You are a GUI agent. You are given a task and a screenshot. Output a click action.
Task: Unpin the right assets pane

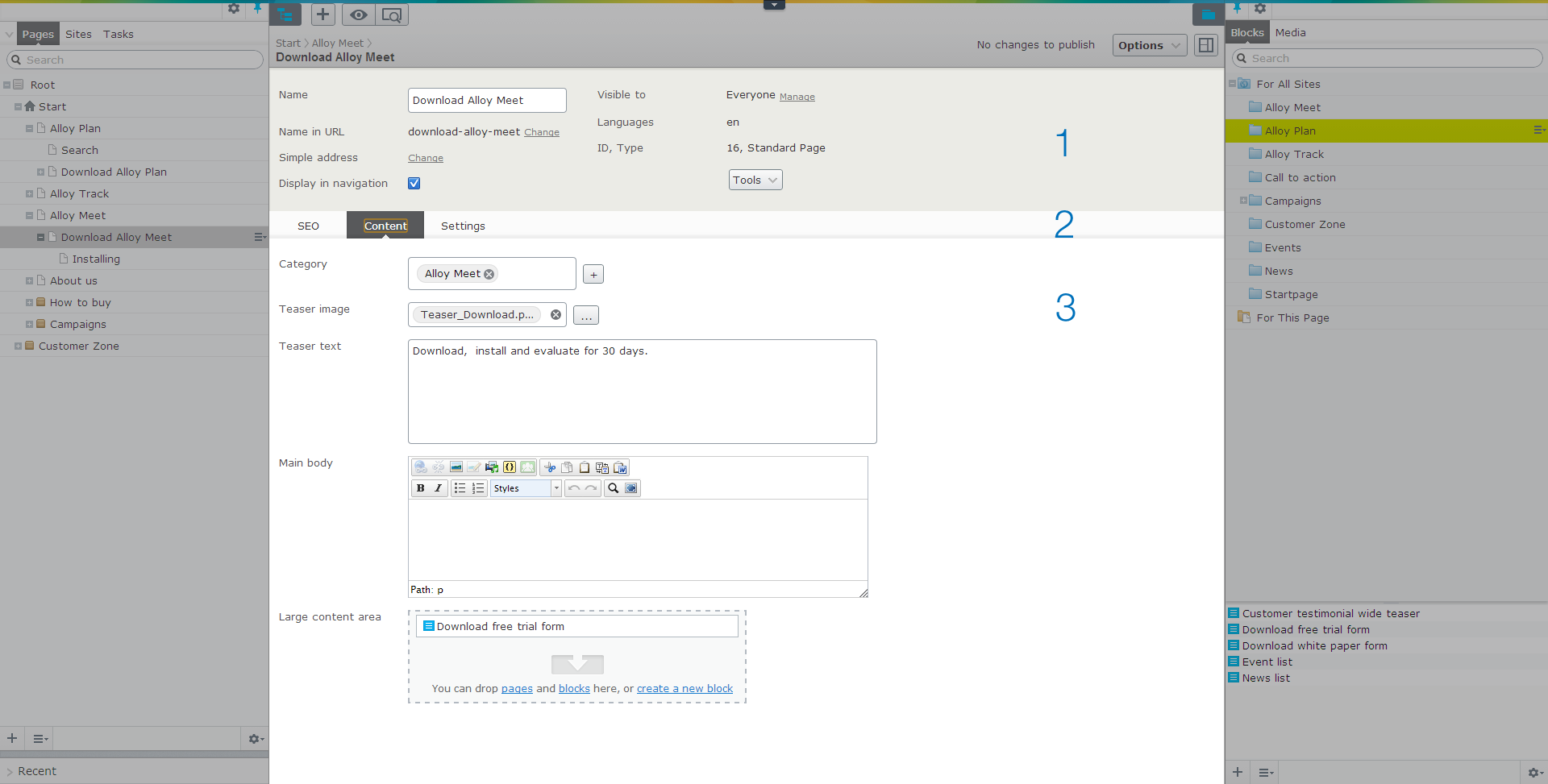pyautogui.click(x=1237, y=9)
